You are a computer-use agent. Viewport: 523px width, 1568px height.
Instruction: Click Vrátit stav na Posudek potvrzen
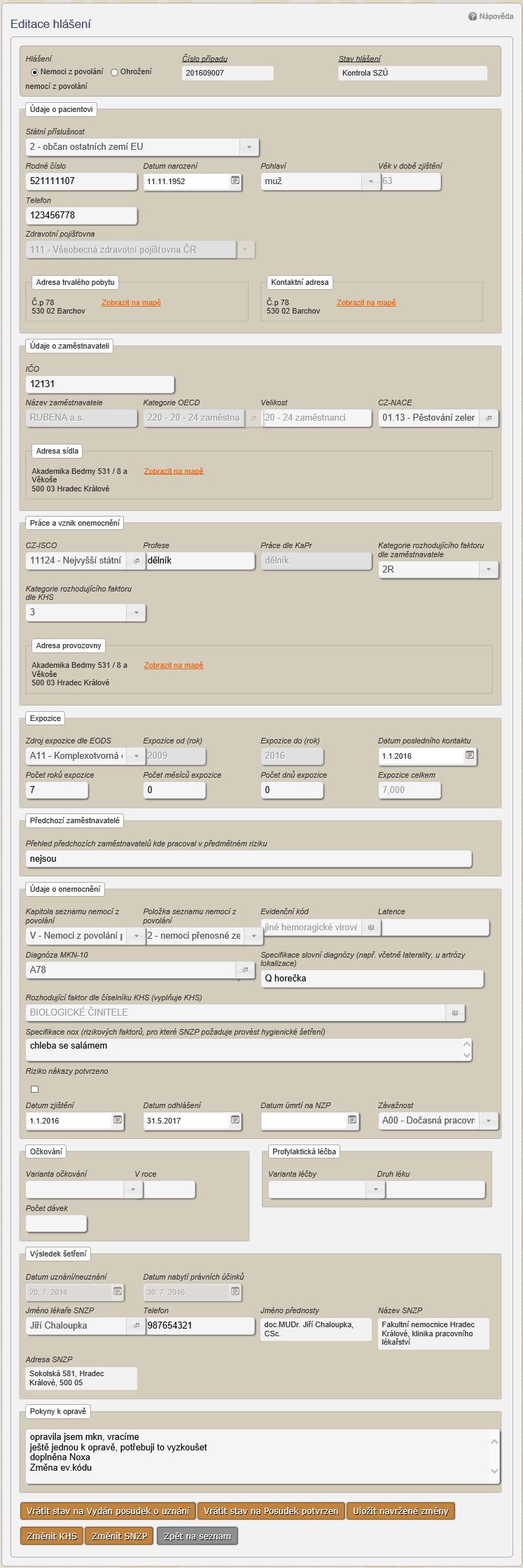pyautogui.click(x=272, y=1511)
